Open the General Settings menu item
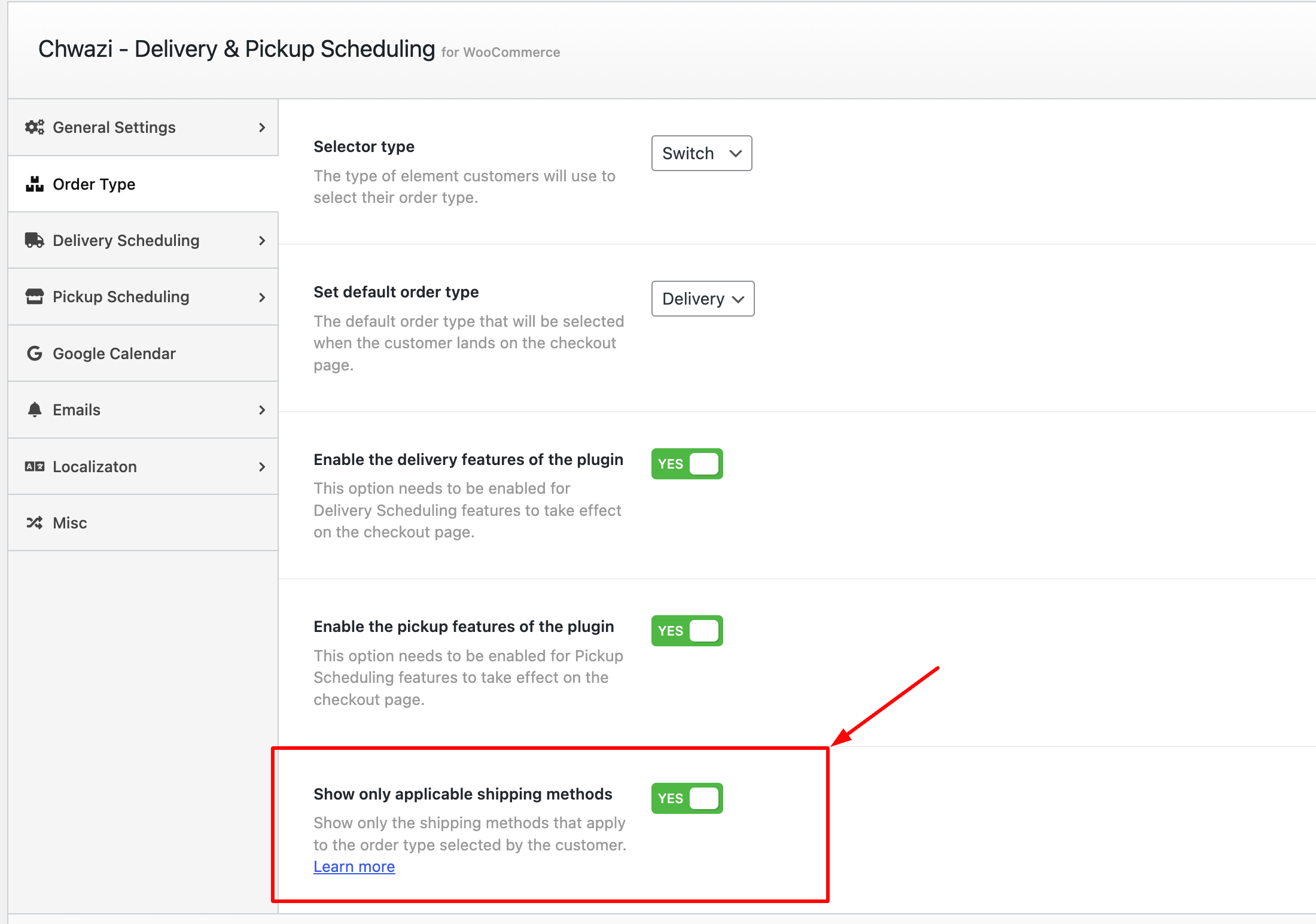Image resolution: width=1316 pixels, height=924 pixels. (x=143, y=127)
